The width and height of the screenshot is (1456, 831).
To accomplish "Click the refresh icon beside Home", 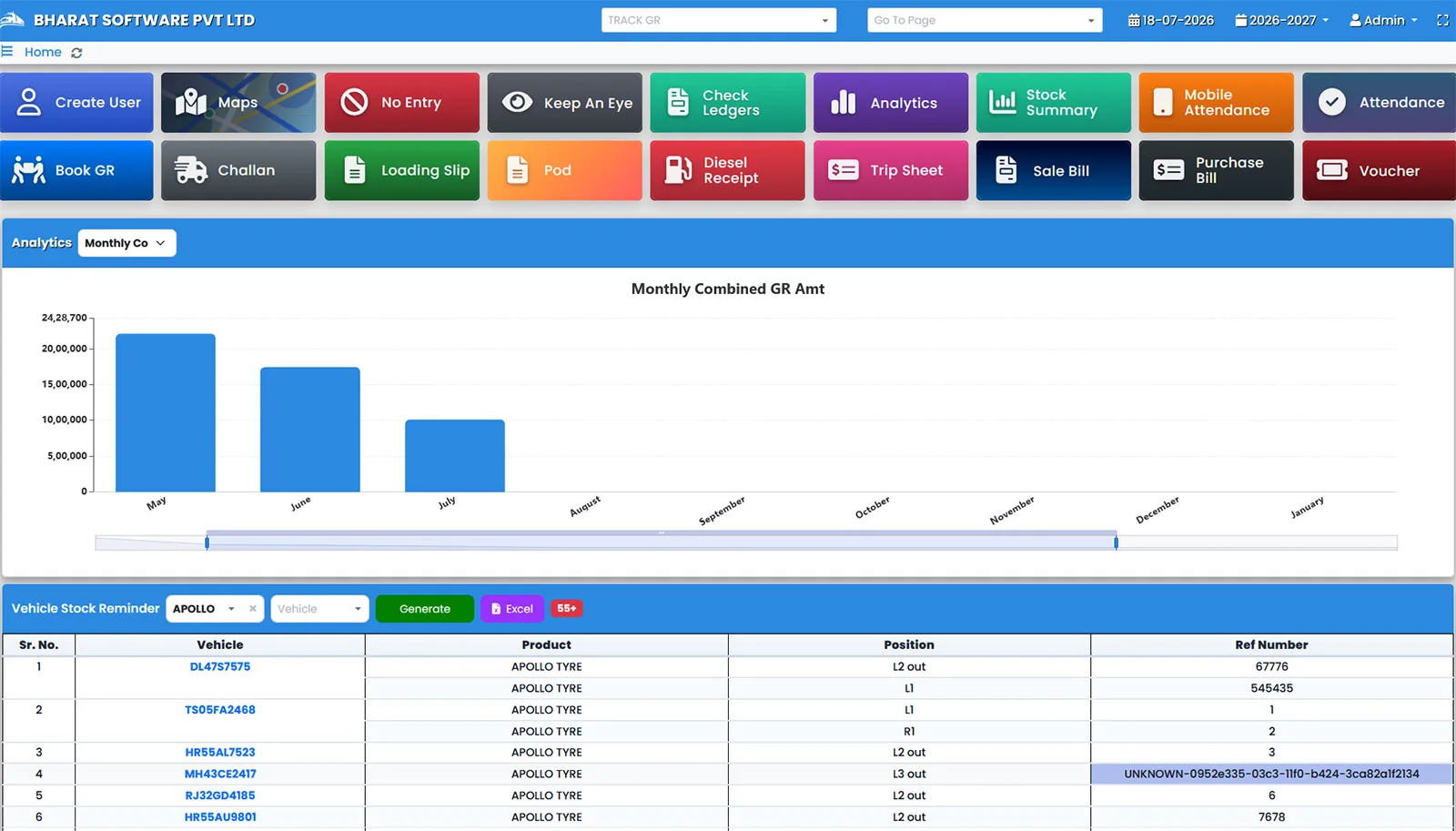I will coord(76,53).
